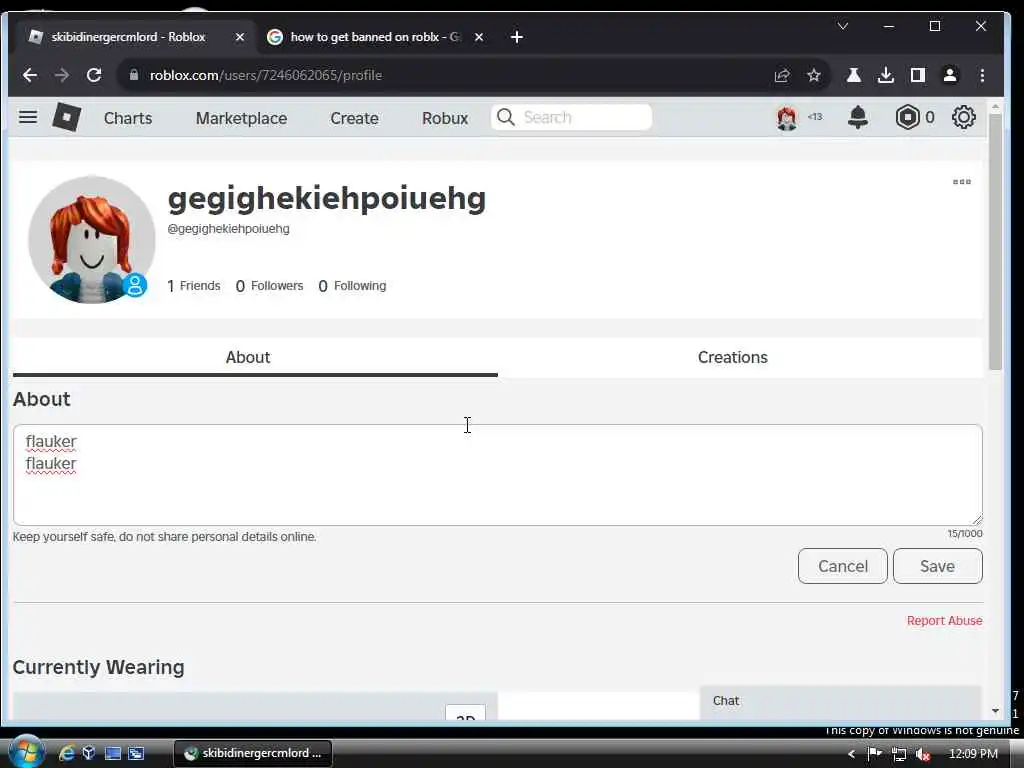Click the scrollbar down arrow
Viewport: 1024px width, 768px height.
pyautogui.click(x=995, y=711)
